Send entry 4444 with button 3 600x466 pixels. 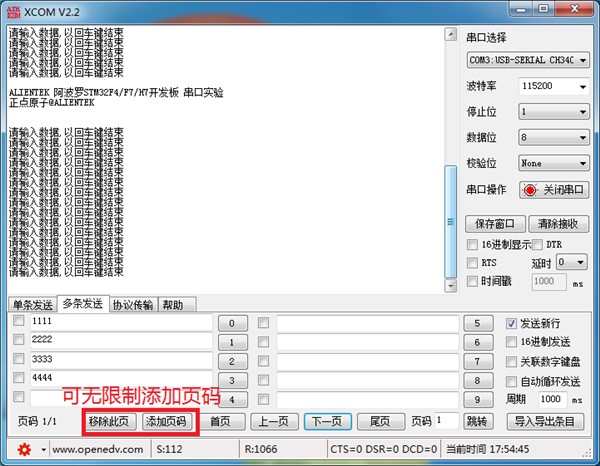[x=233, y=380]
